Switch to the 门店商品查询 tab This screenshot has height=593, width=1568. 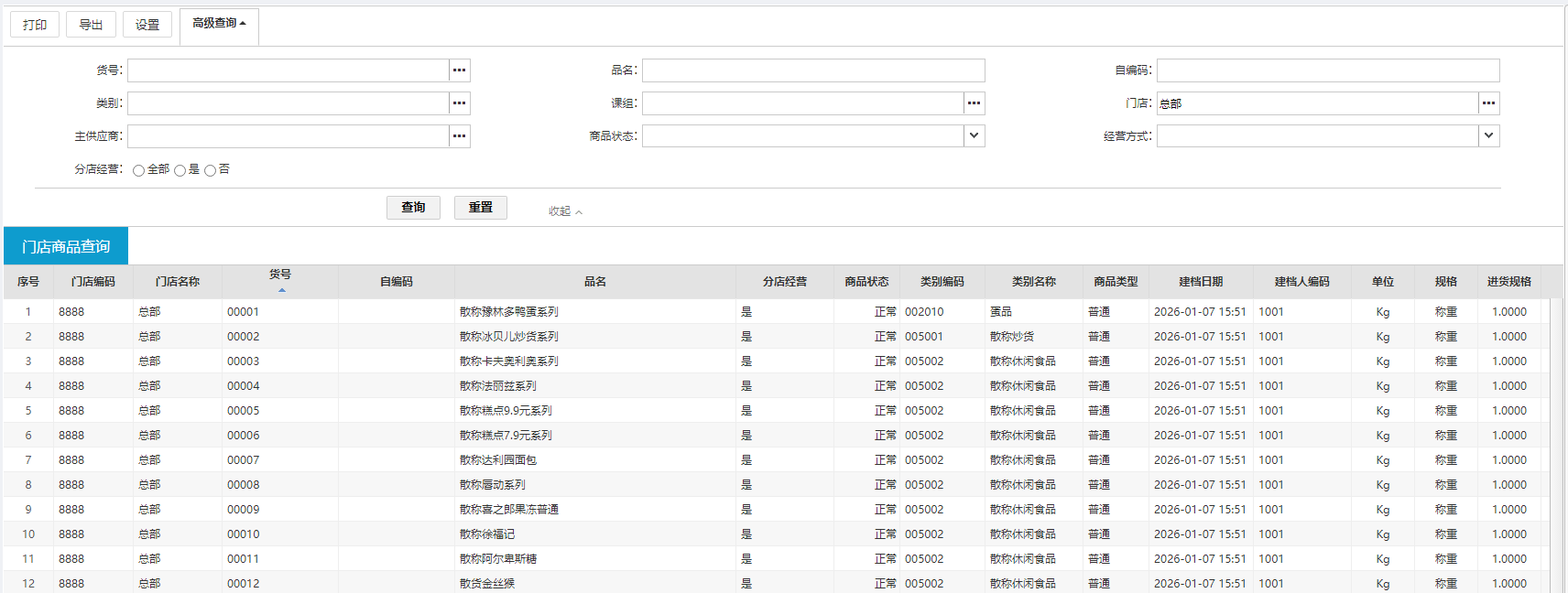click(x=66, y=246)
